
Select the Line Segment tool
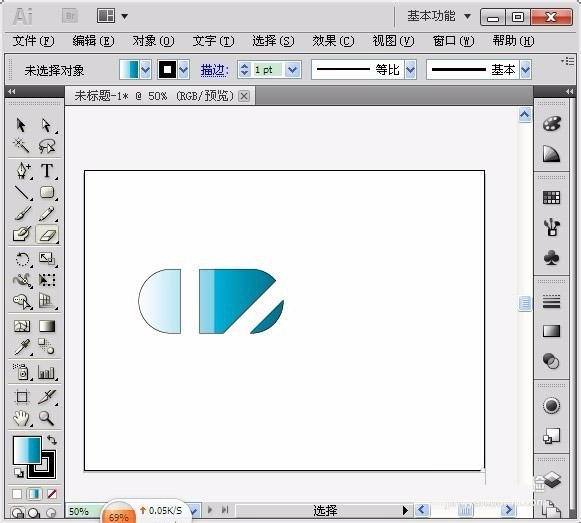[22, 192]
